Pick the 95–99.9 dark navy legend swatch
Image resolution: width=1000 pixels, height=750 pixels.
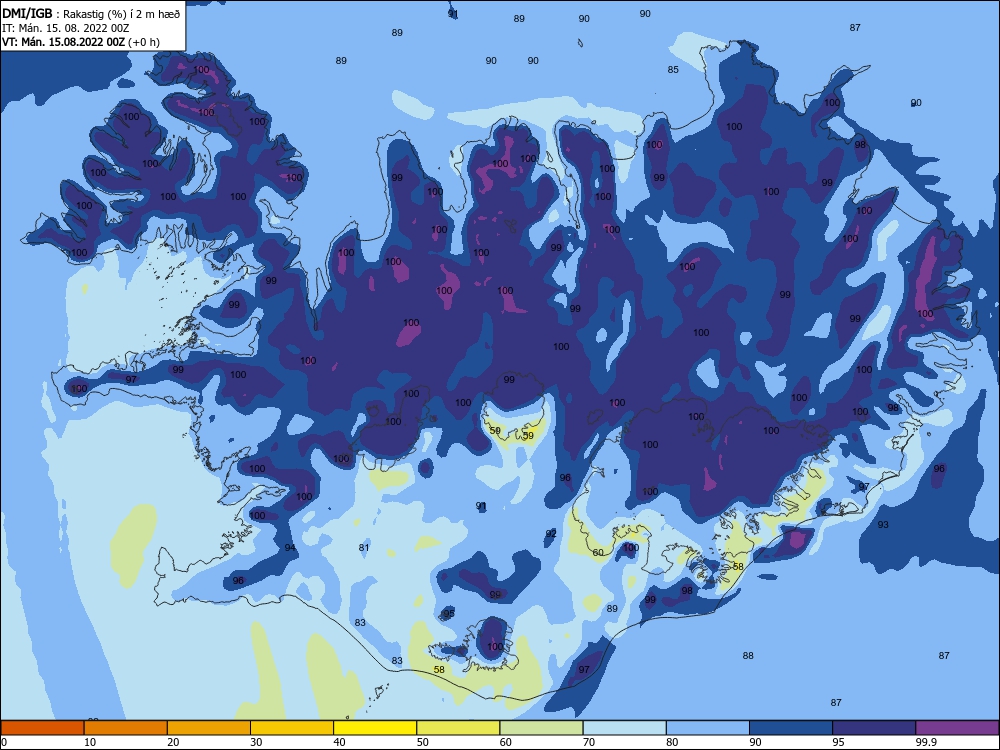point(874,728)
